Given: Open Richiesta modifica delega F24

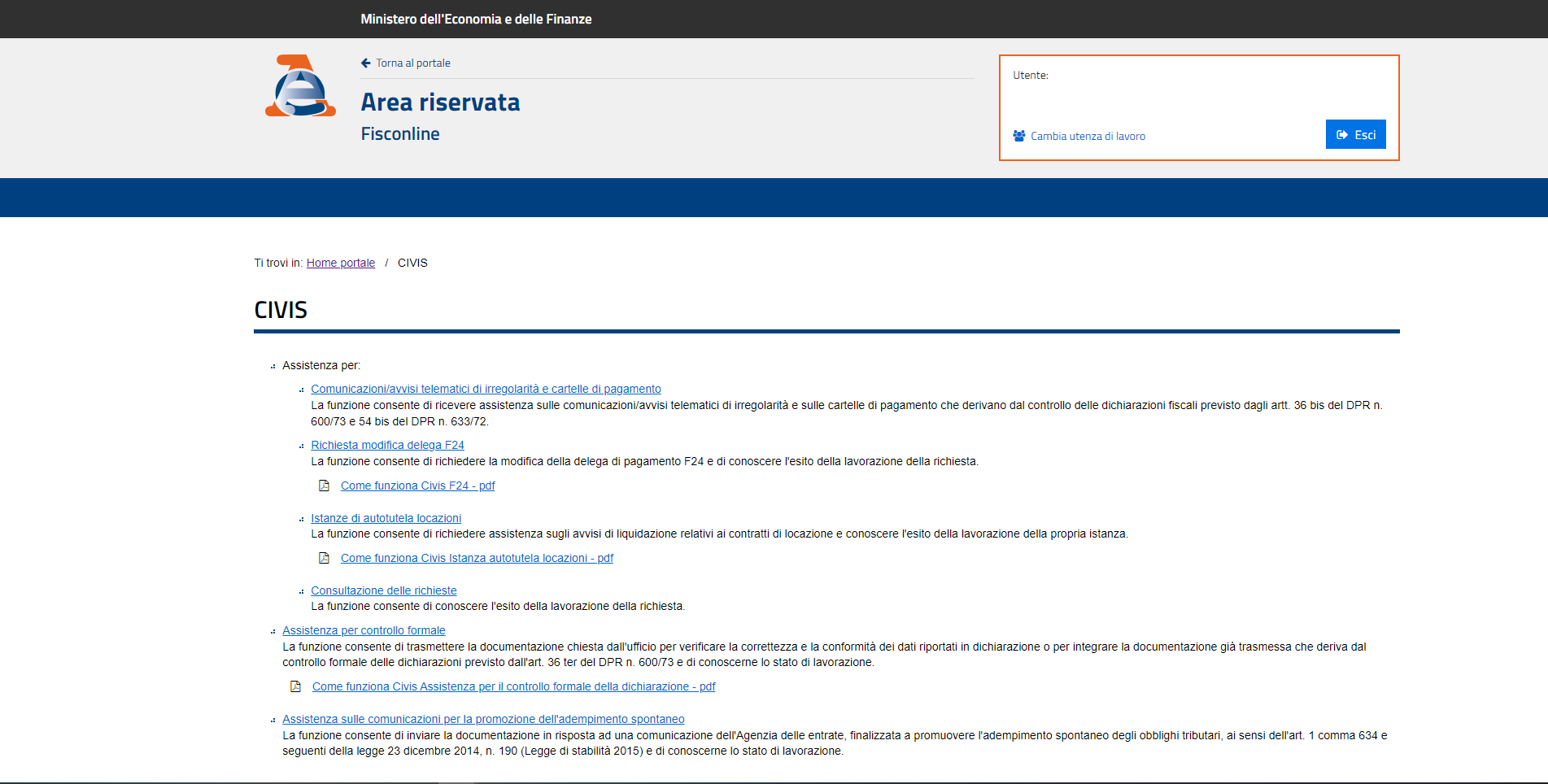Looking at the screenshot, I should click(x=387, y=445).
